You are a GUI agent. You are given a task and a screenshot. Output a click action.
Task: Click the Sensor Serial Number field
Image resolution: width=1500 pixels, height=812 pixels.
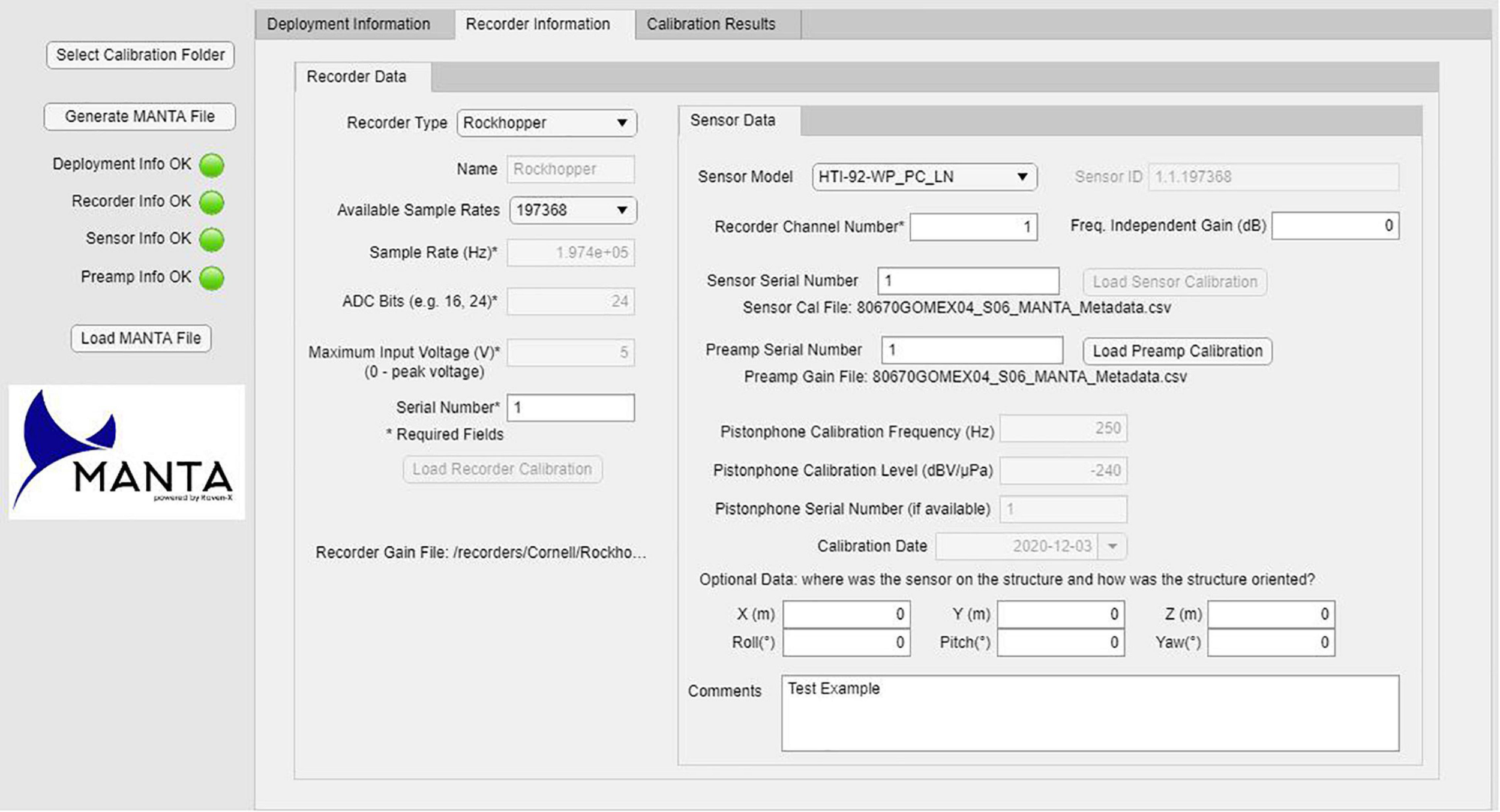tap(968, 281)
